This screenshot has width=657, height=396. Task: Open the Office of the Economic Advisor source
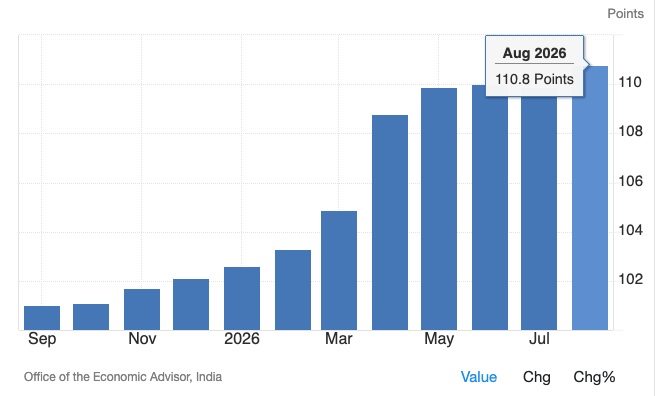(x=123, y=377)
